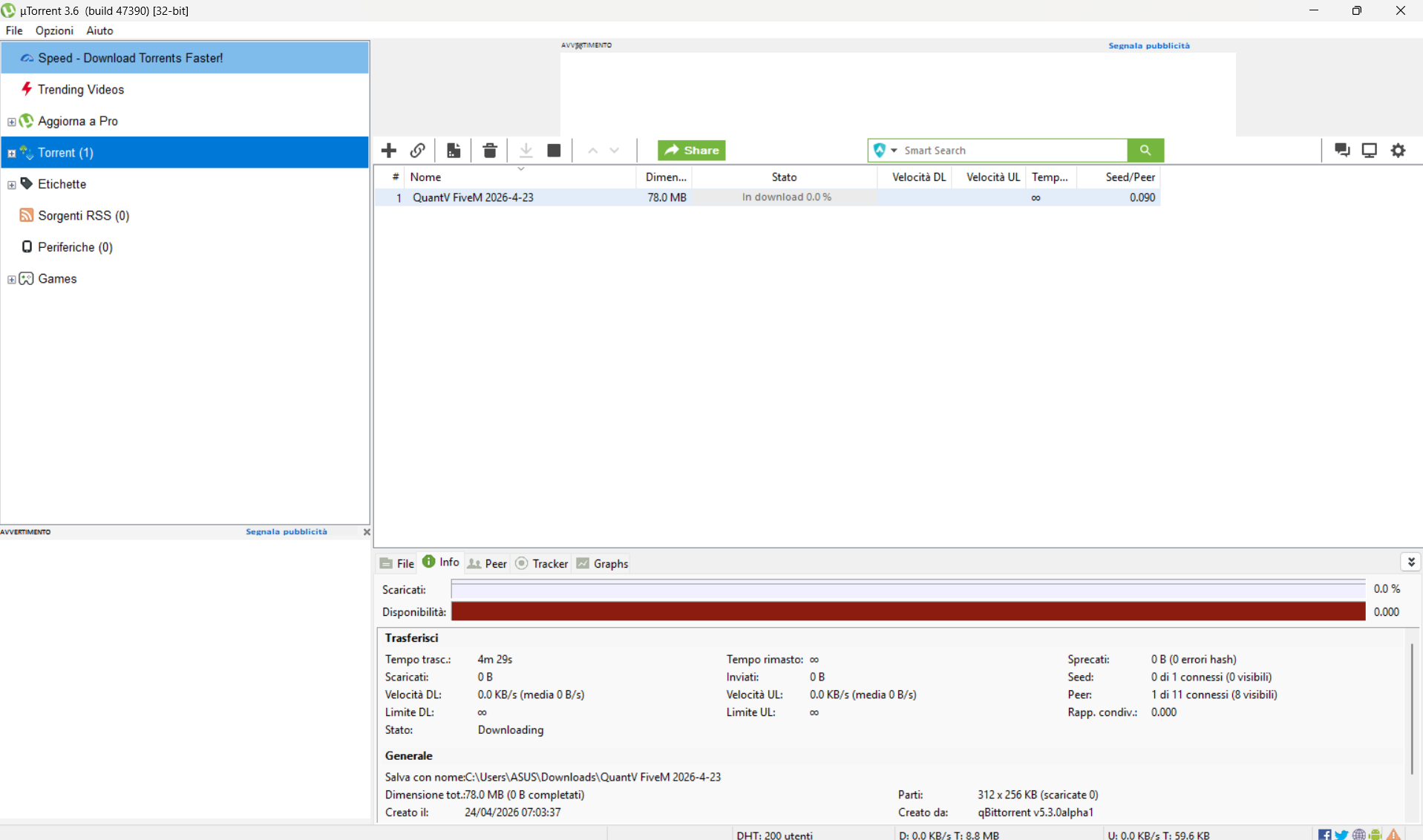This screenshot has height=840, width=1423.
Task: Collapse detail pane with double-chevron button
Action: 1411,562
